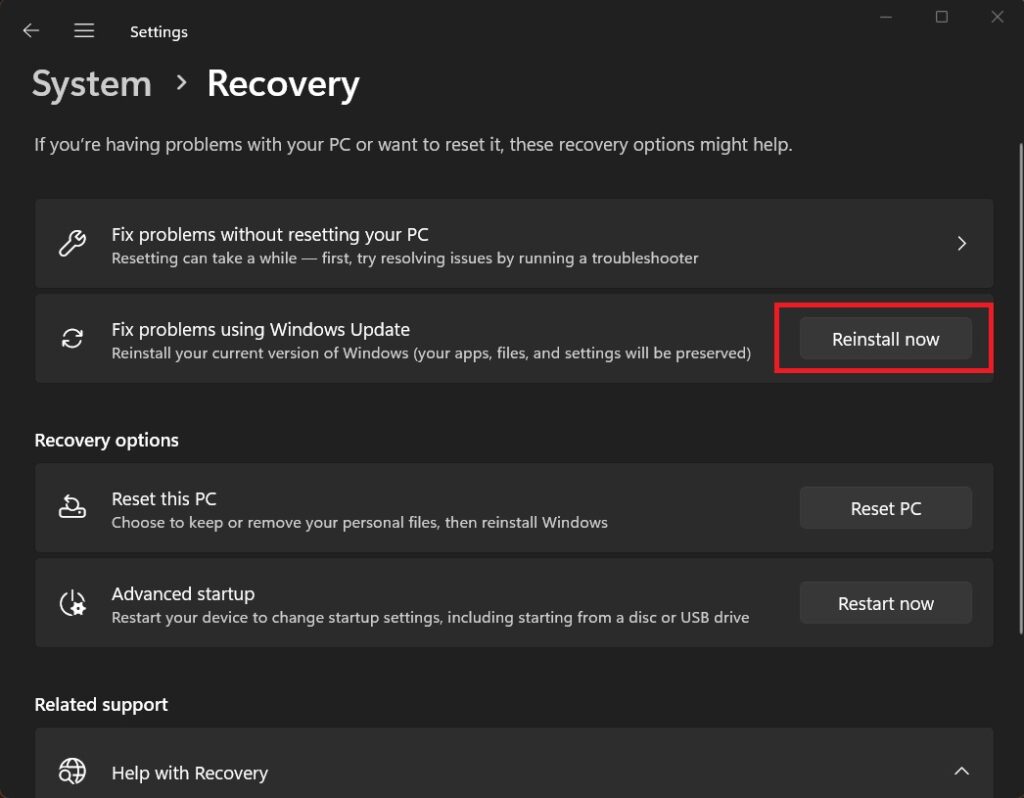The width and height of the screenshot is (1024, 798).
Task: Click the Recovery options section heading
Action: click(106, 439)
